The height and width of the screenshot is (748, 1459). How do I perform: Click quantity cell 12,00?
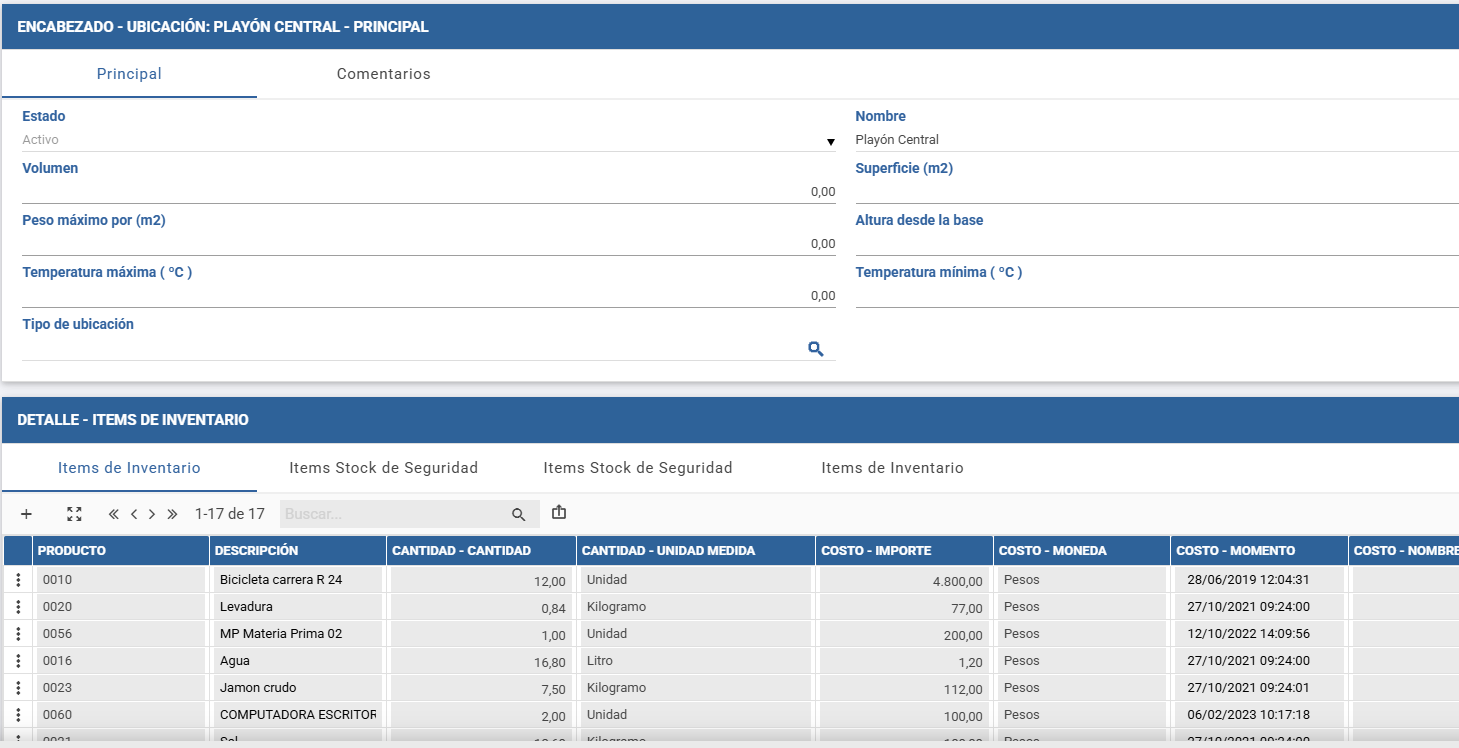coord(481,580)
